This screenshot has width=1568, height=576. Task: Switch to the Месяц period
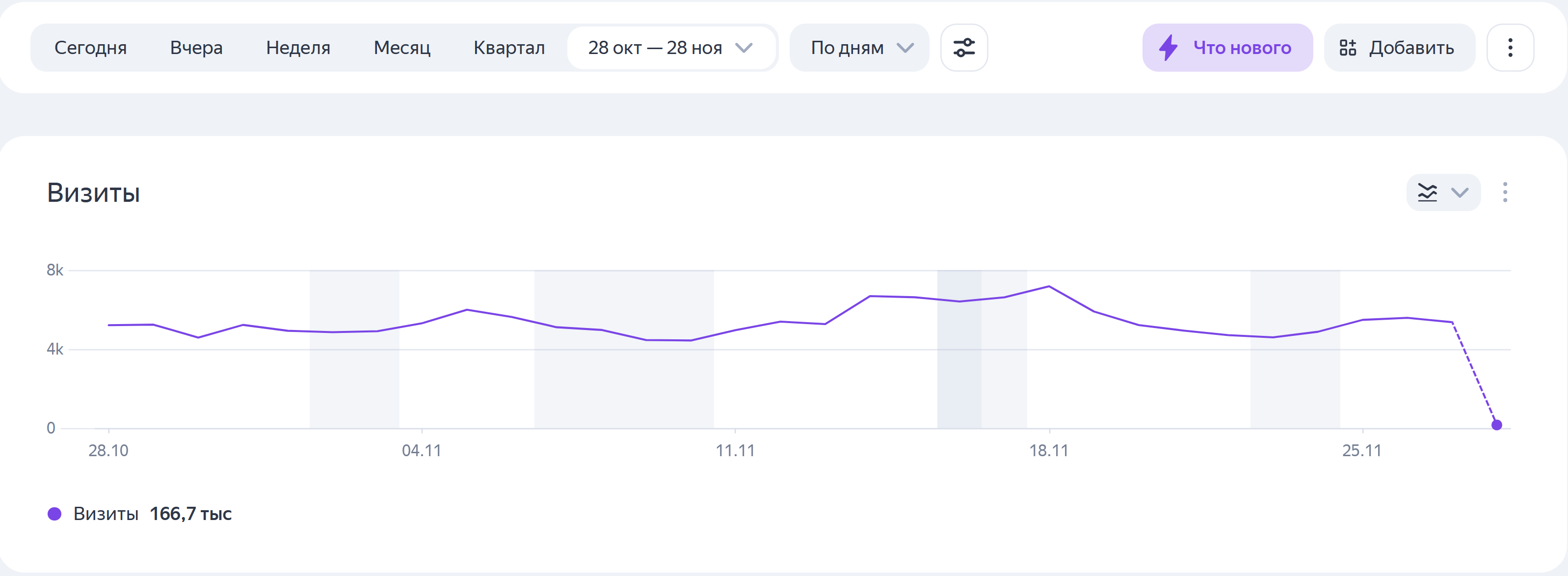[402, 48]
